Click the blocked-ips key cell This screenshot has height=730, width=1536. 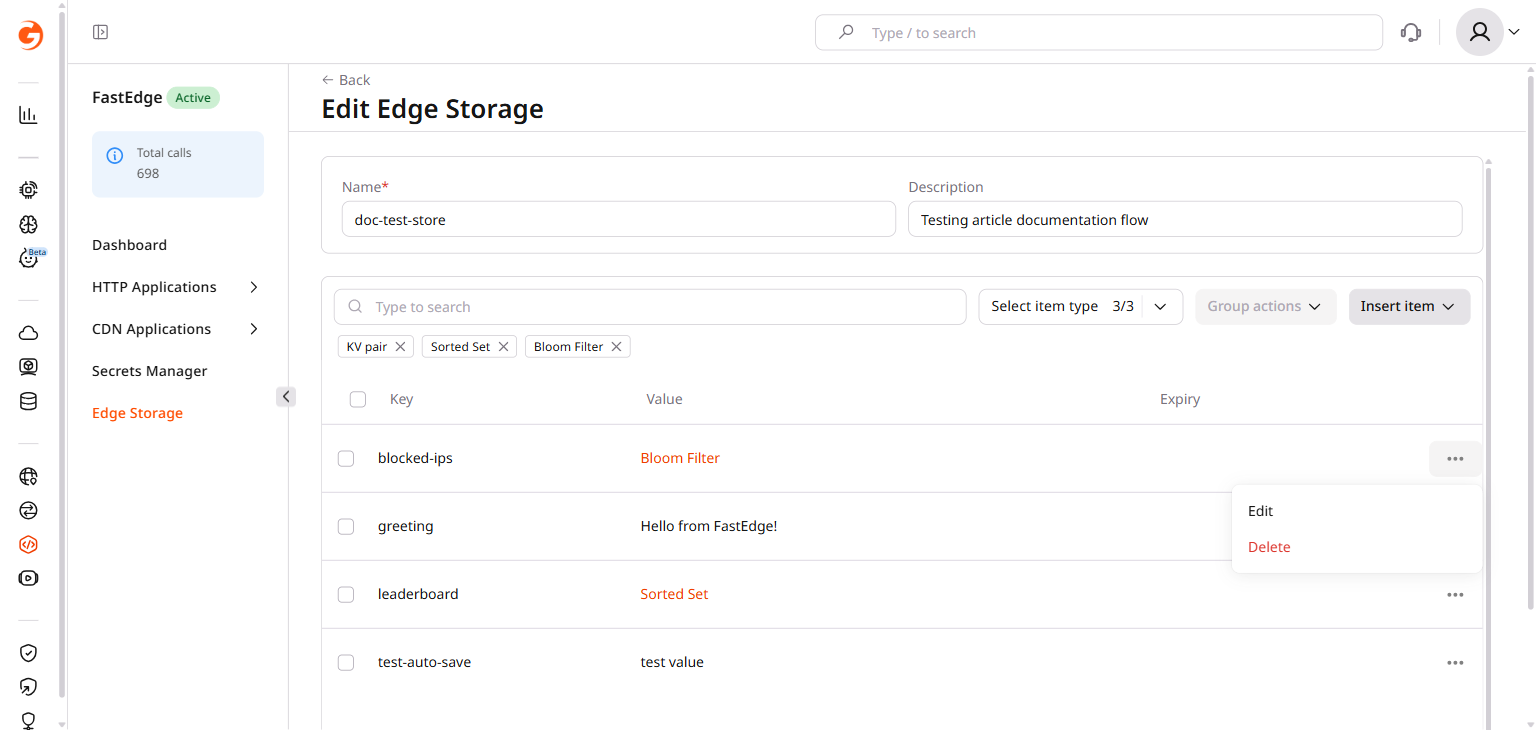[415, 458]
